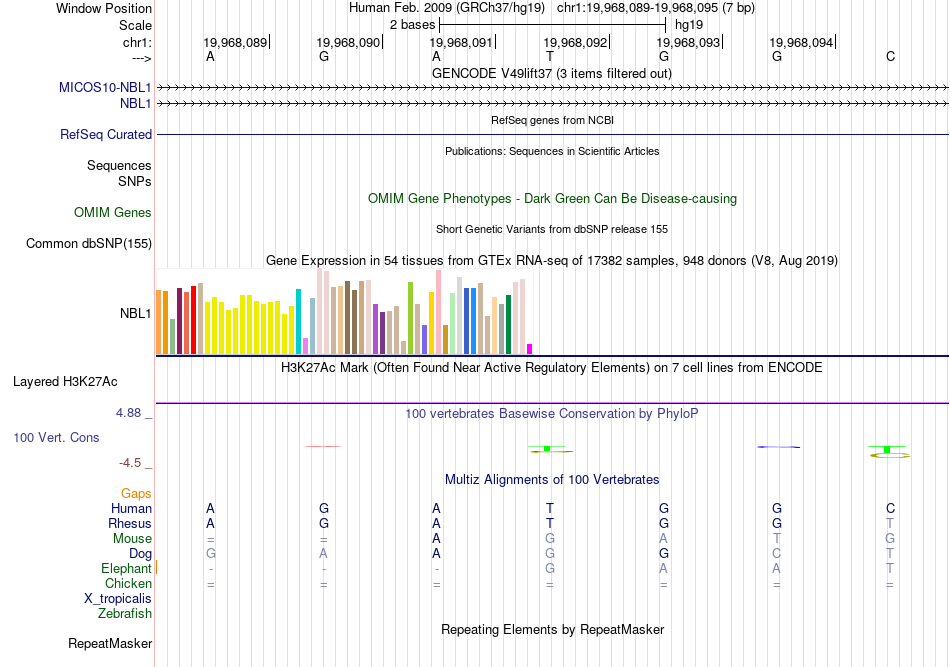Click the Scale label
The height and width of the screenshot is (667, 950).
[x=135, y=25]
